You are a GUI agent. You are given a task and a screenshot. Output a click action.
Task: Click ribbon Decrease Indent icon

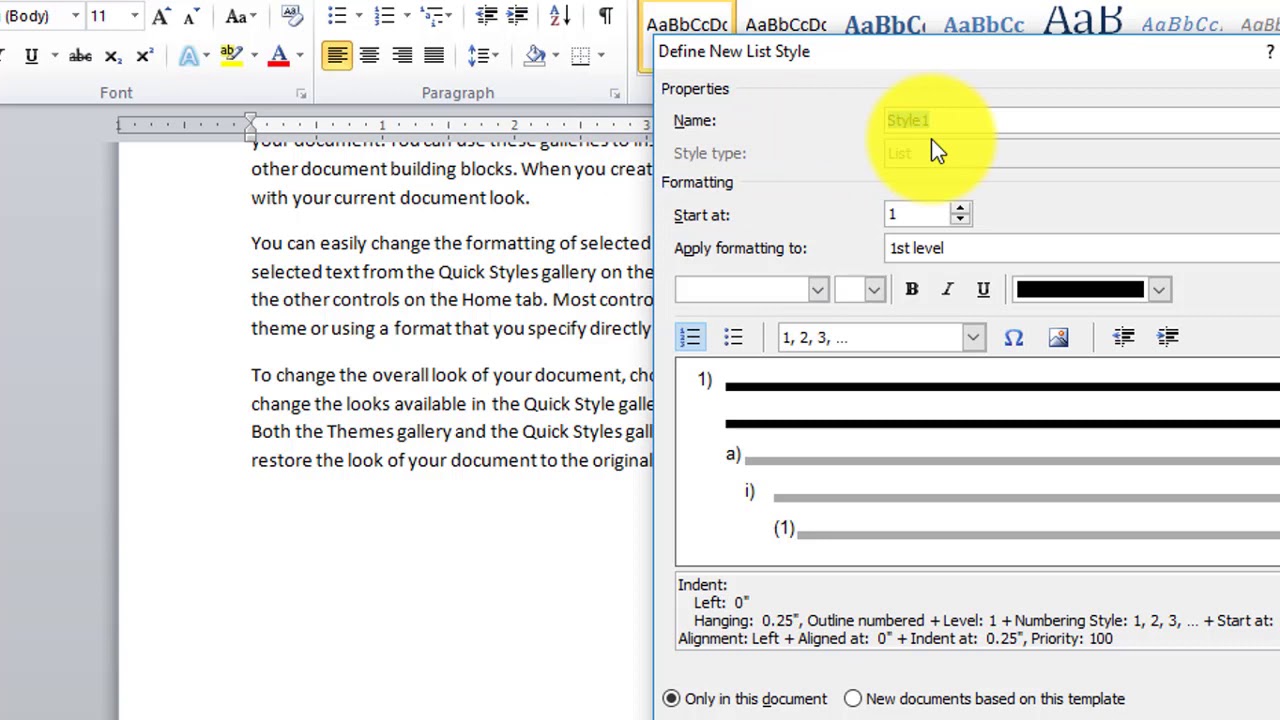pos(487,15)
